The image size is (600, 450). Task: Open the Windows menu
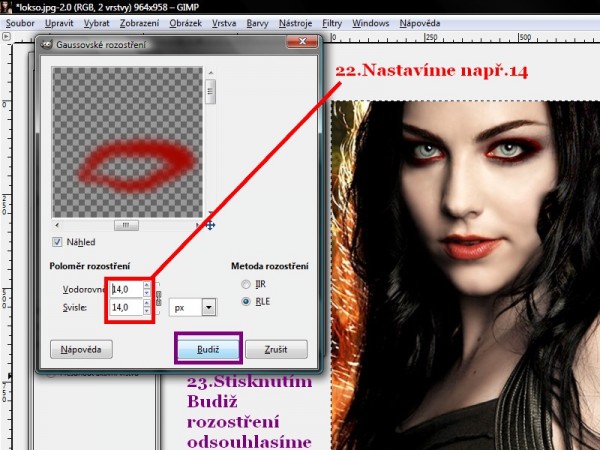(x=370, y=23)
